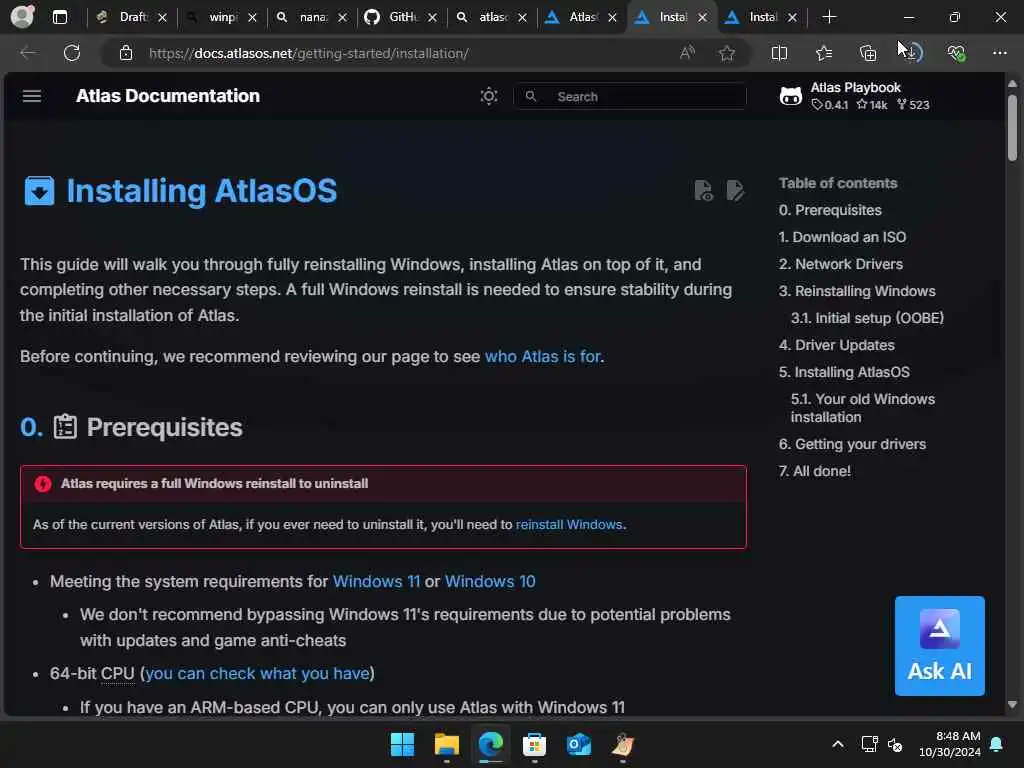
Task: Open the hamburger navigation menu
Action: pos(31,96)
